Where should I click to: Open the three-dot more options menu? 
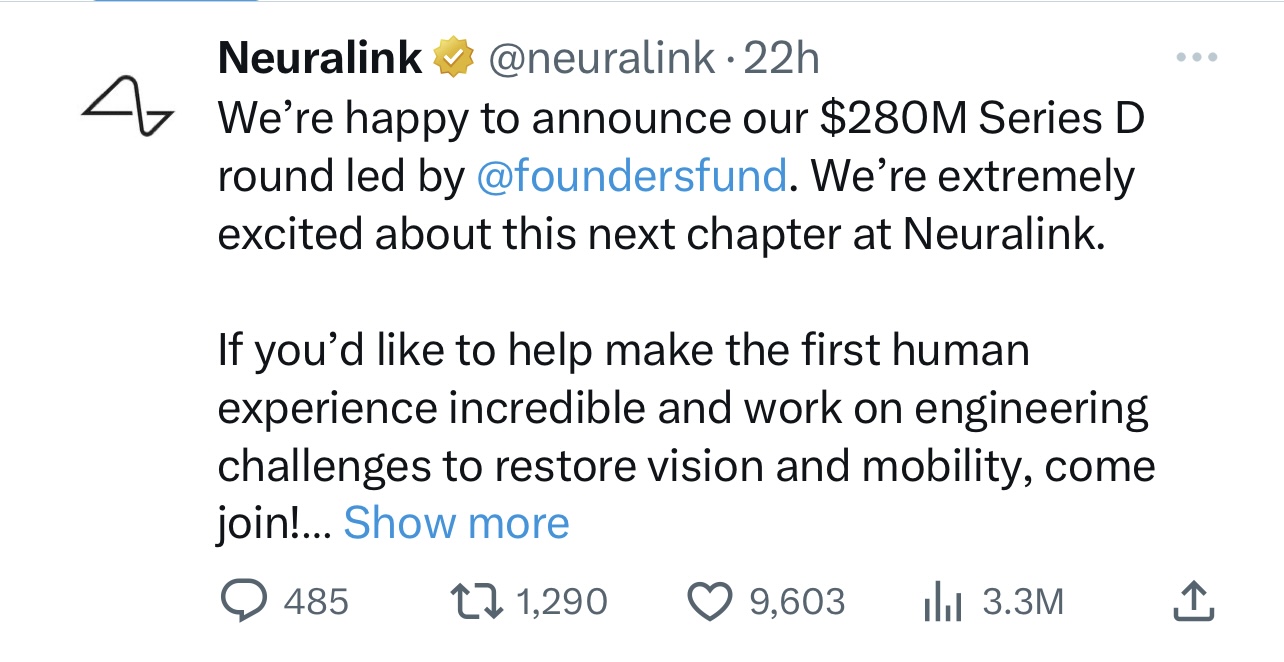[1196, 59]
